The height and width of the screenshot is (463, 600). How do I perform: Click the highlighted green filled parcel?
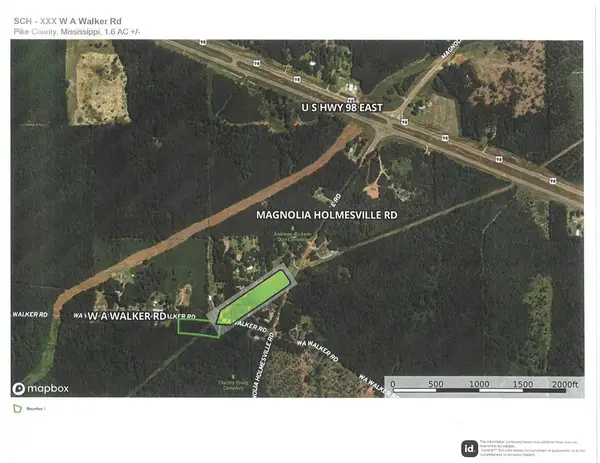pos(256,293)
